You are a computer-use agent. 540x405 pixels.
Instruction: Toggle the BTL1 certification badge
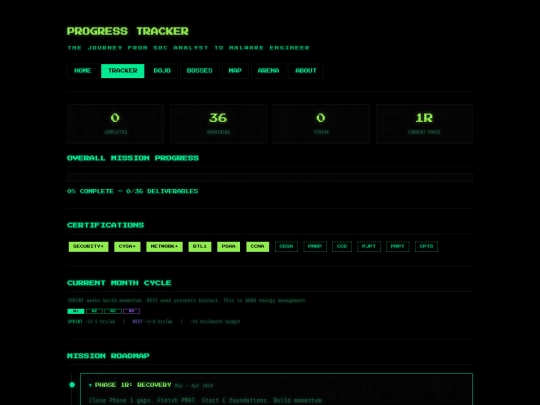(200, 247)
